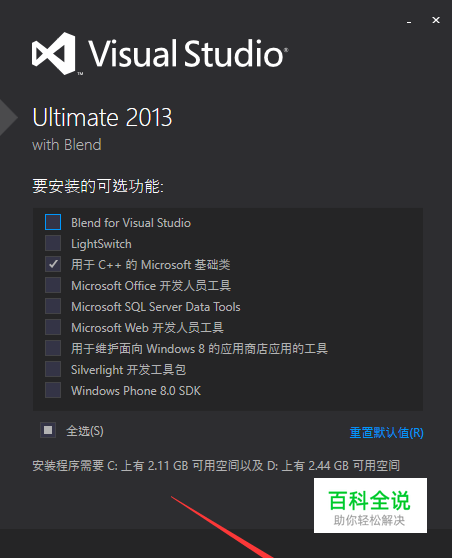The image size is (452, 558).
Task: Enable Silverlight 开发工具包 checkbox
Action: click(53, 369)
